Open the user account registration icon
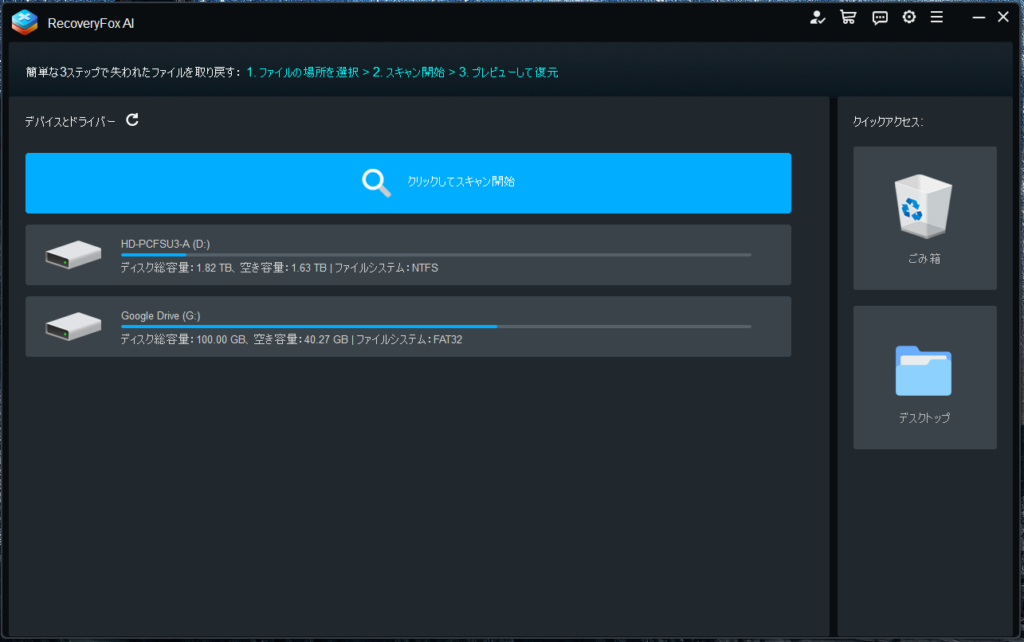 818,17
